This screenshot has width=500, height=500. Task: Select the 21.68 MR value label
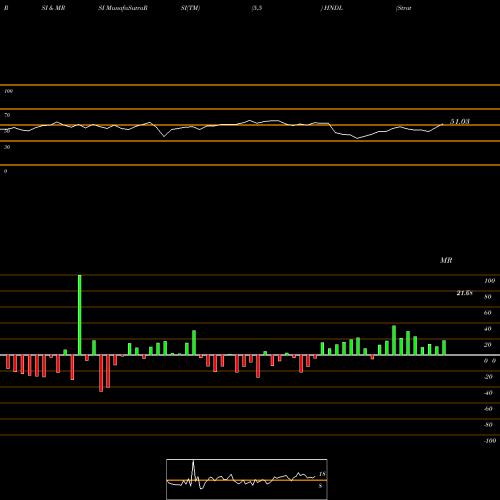464,293
